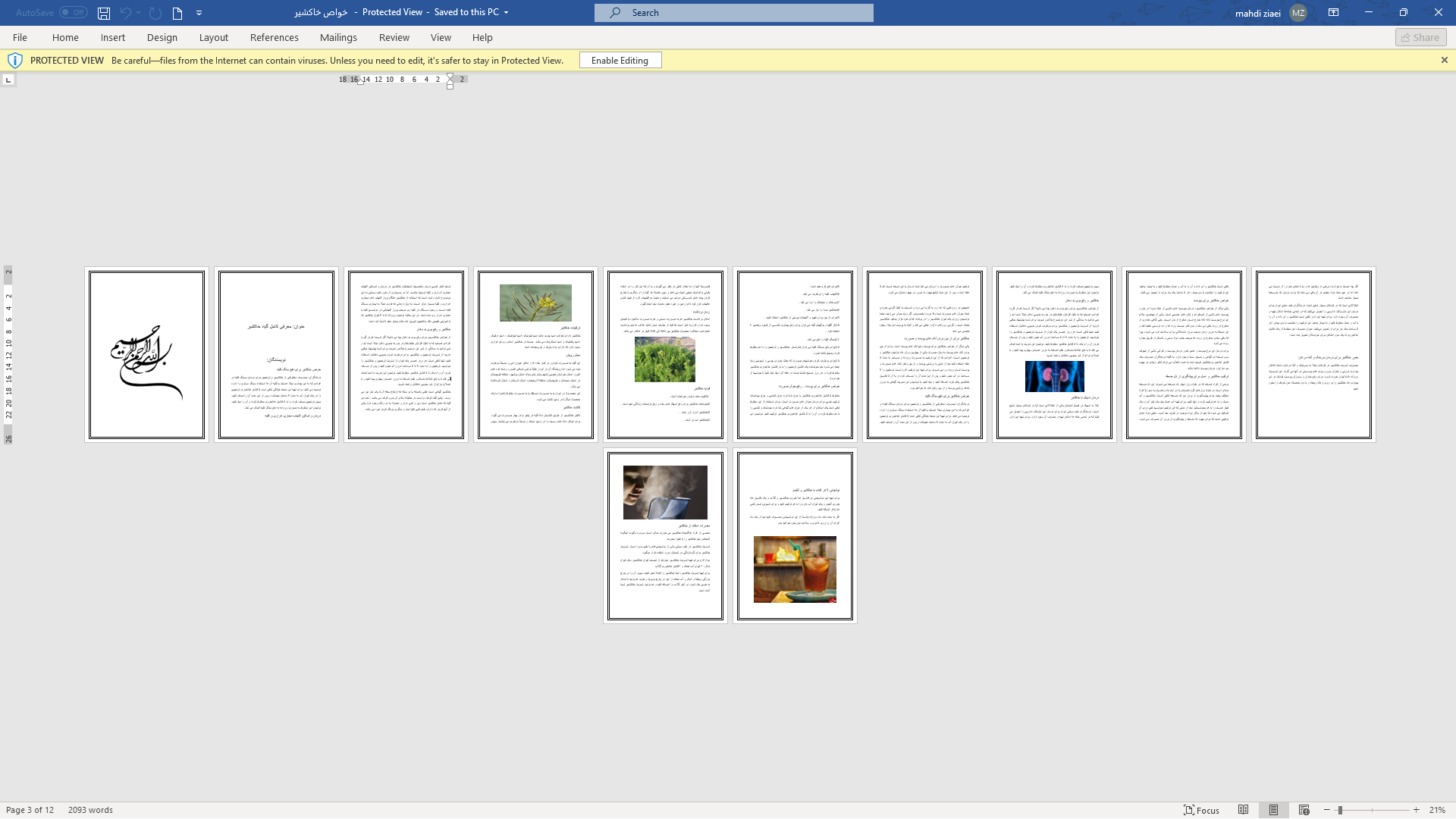Select the page with green plant photo
The image size is (1456, 819).
665,355
